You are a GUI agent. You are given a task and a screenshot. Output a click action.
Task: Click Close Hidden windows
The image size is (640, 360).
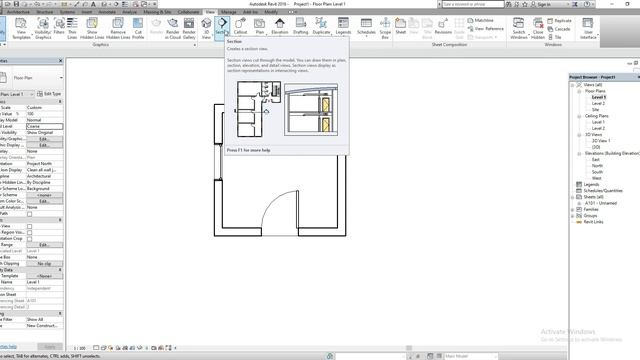click(538, 28)
